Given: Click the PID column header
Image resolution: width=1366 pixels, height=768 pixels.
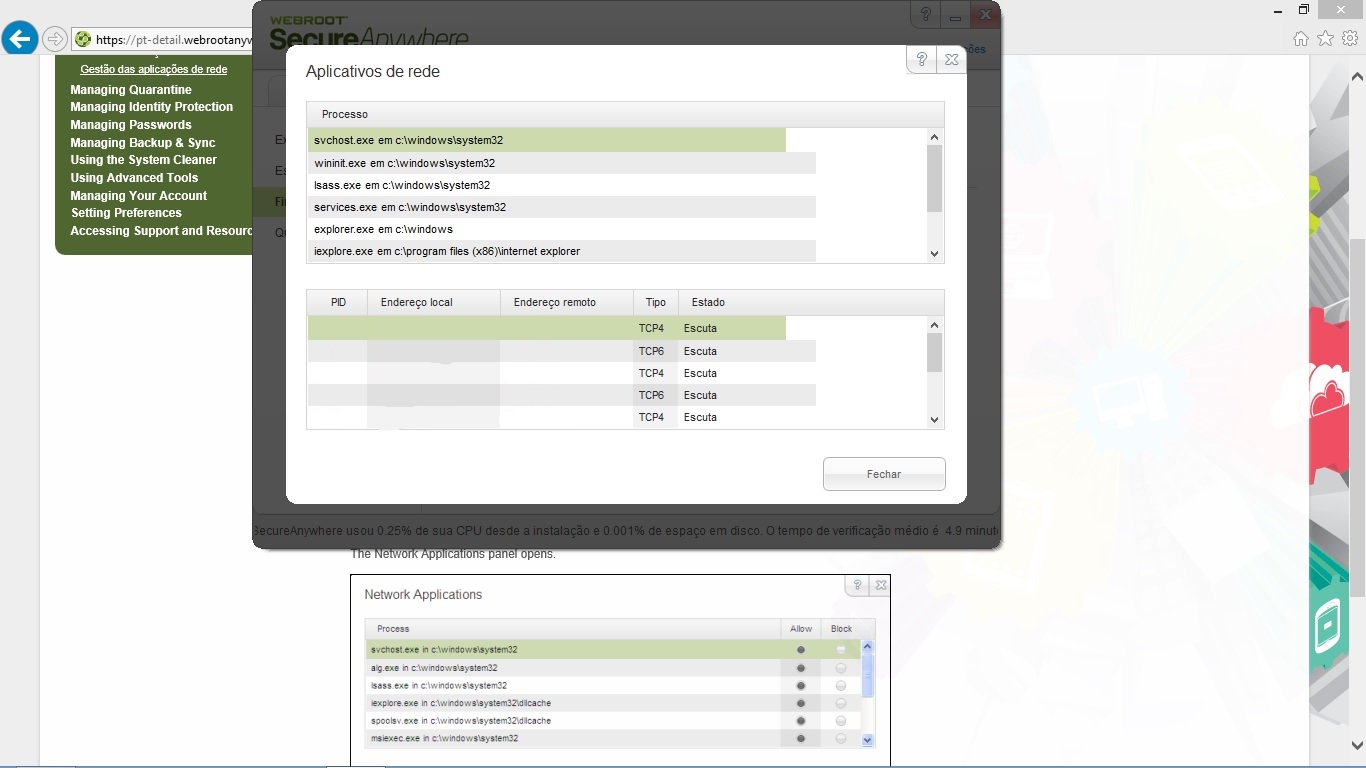Looking at the screenshot, I should coord(338,302).
